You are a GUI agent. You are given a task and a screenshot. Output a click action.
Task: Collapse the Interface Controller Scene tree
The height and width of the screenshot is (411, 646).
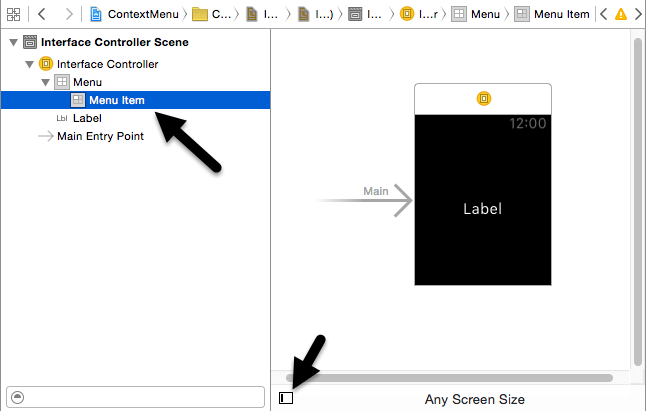(x=11, y=43)
